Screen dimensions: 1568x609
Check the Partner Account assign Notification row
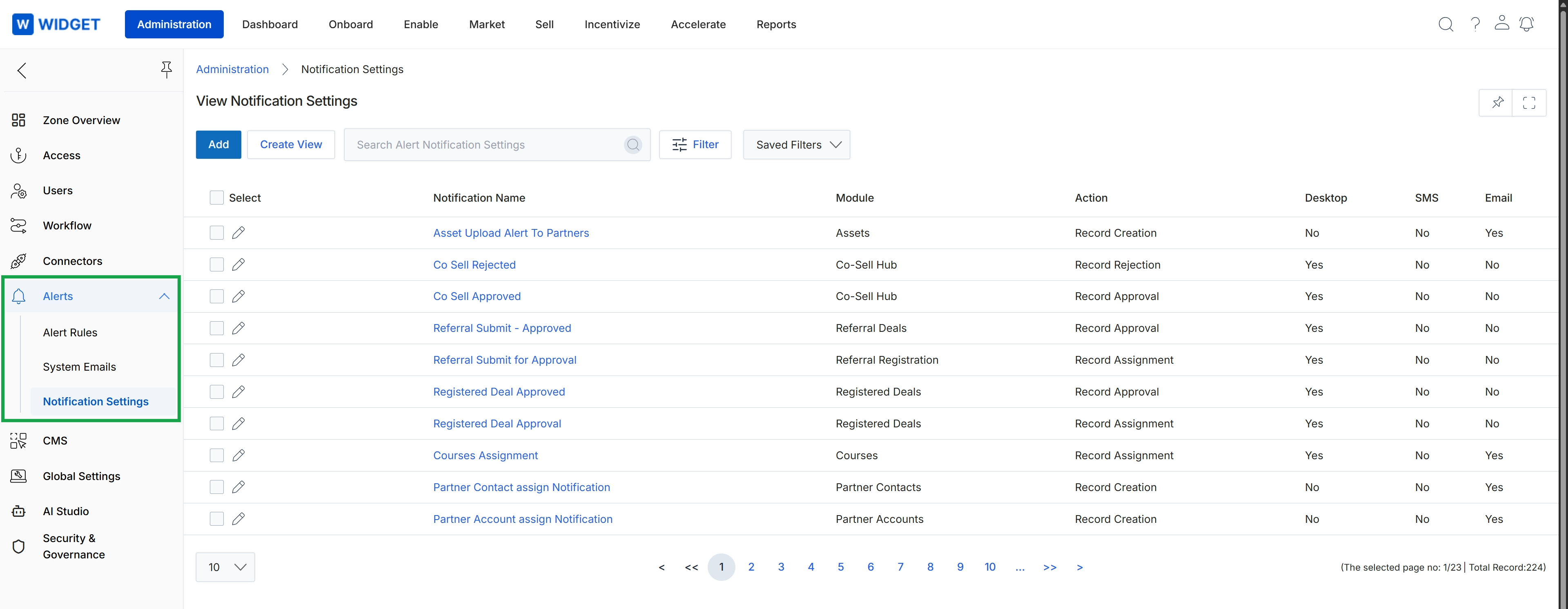217,519
